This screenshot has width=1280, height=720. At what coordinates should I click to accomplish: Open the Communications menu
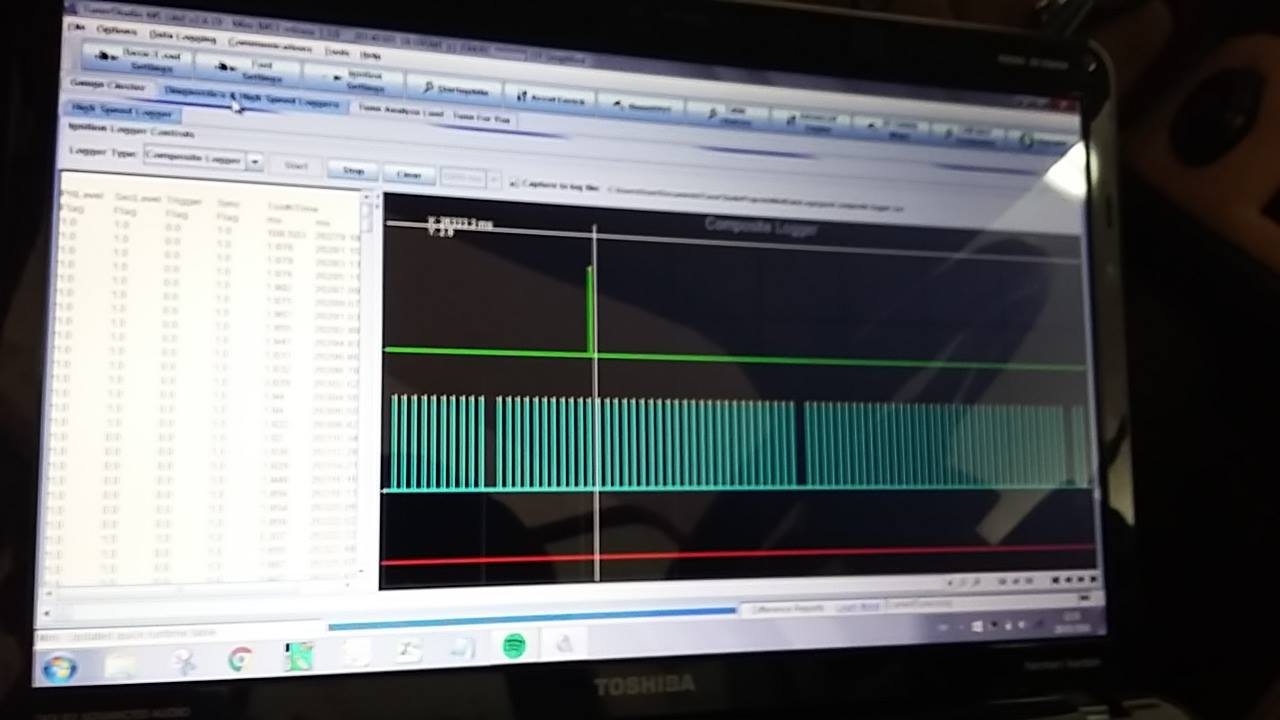[x=270, y=44]
